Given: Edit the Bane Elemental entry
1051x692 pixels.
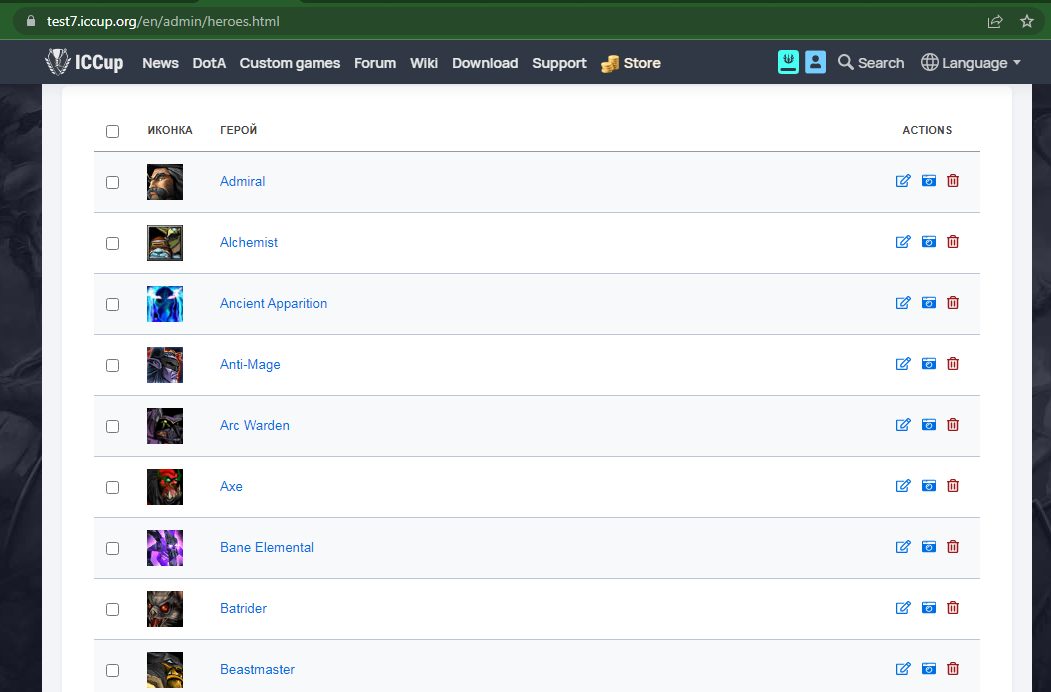Looking at the screenshot, I should click(903, 547).
